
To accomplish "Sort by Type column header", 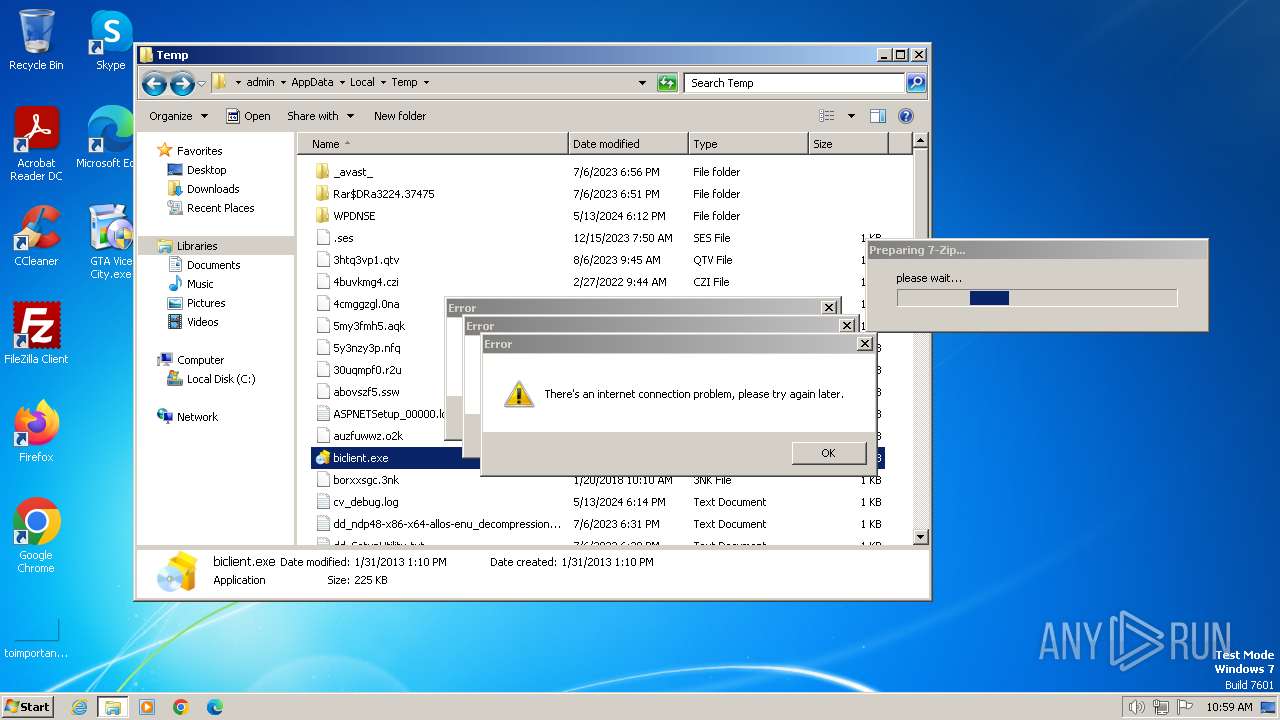I will click(748, 144).
